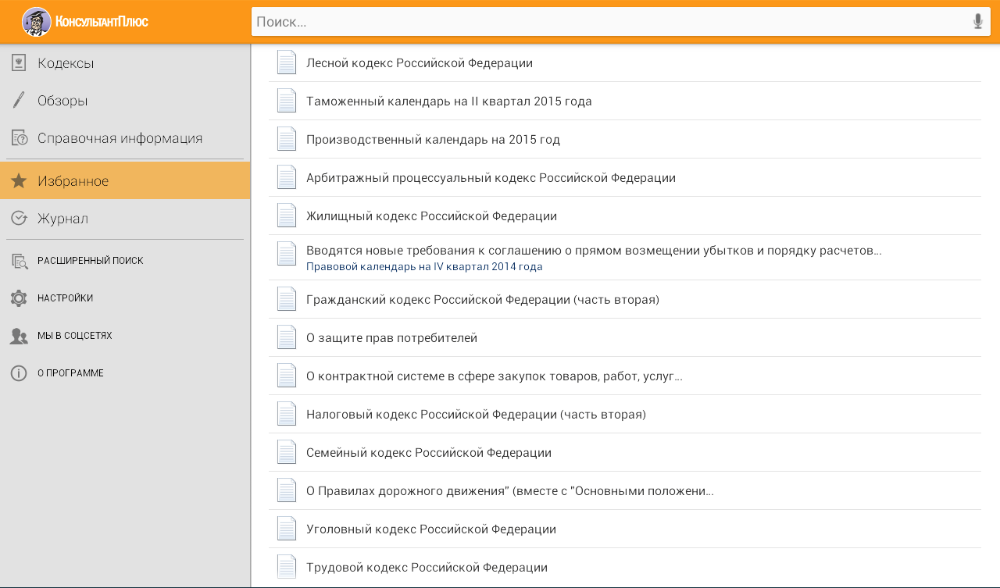
Task: Click the microphone voice search icon
Action: tap(977, 22)
